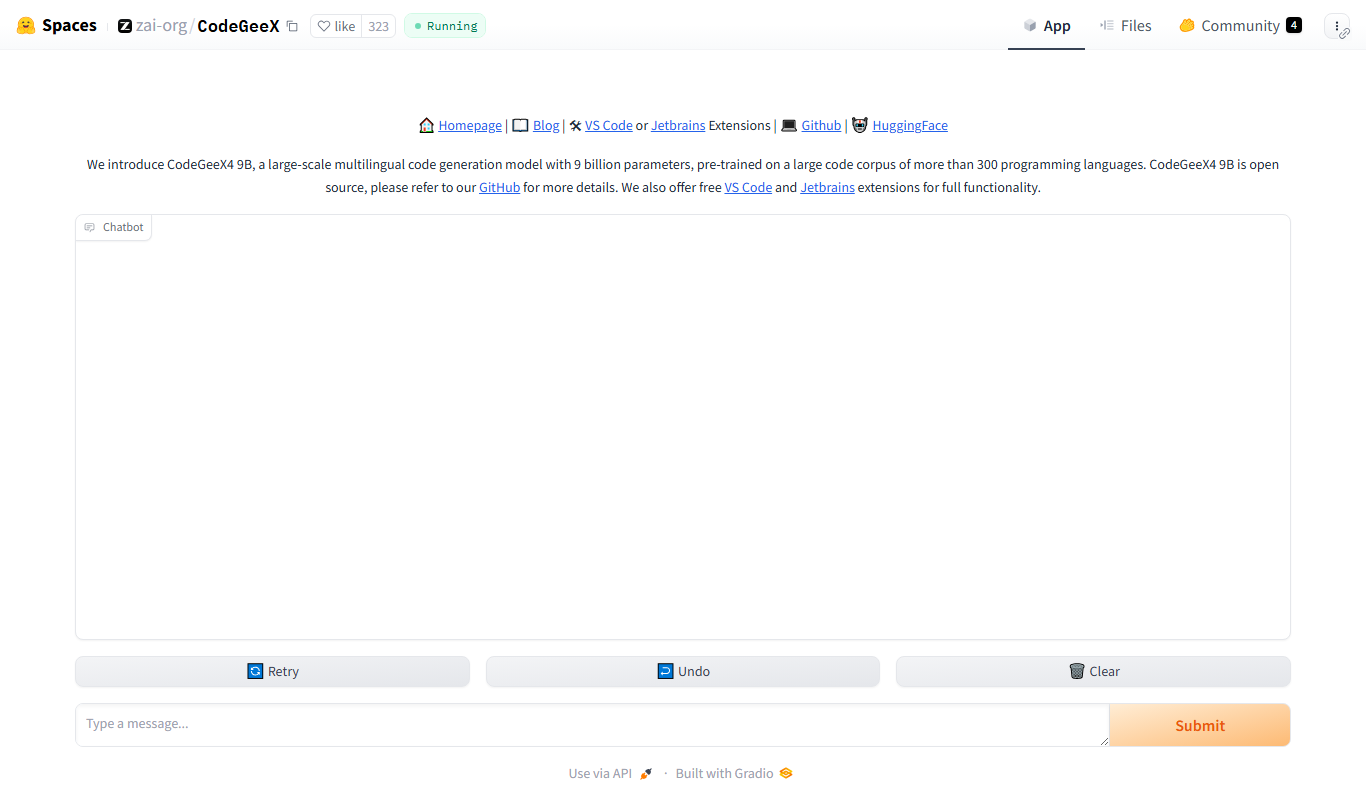Click the Chatbot label
This screenshot has height=800, width=1366.
pos(114,227)
